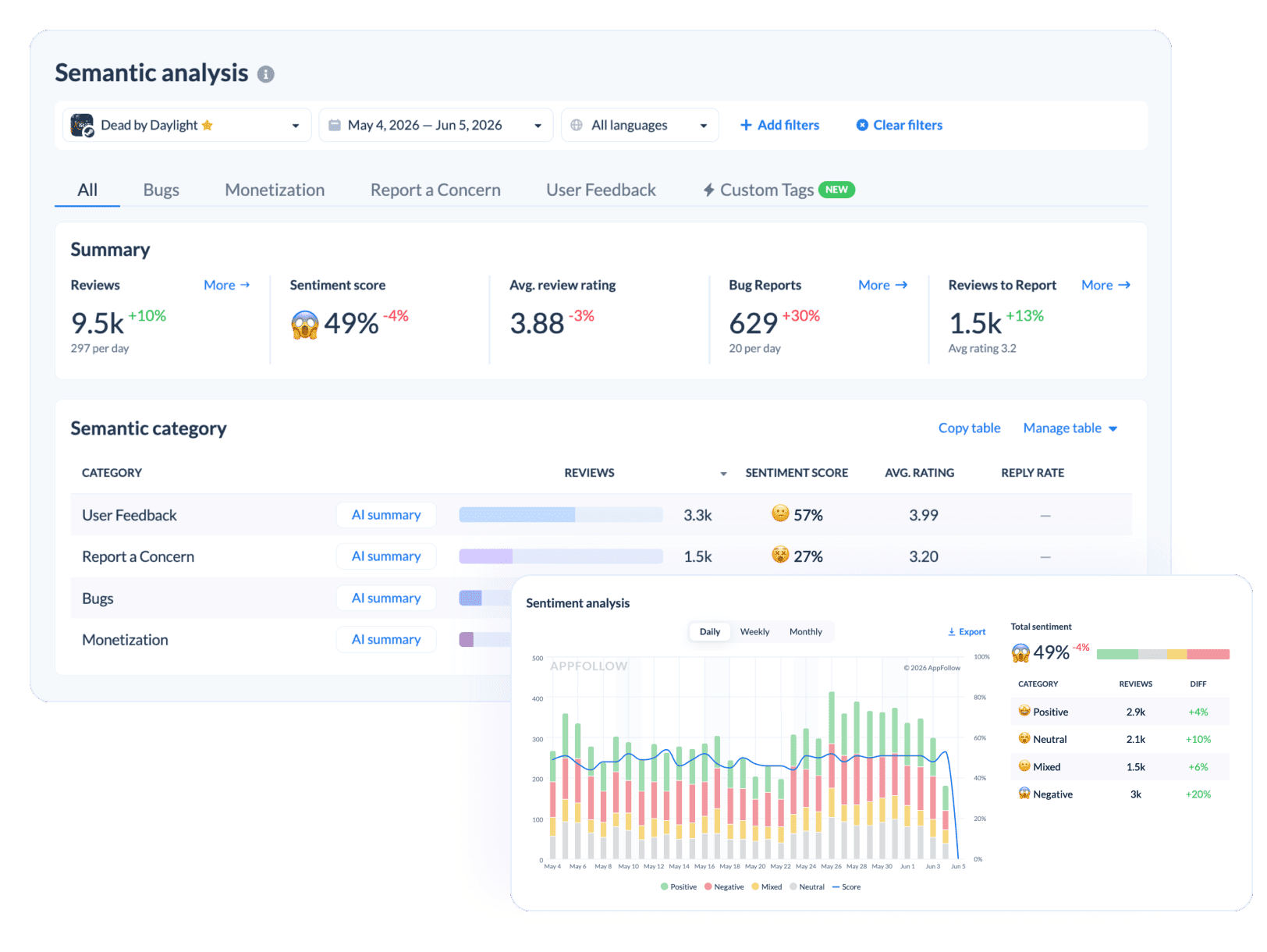Click the 9.5k Reviews summary value
The image size is (1267, 952).
pos(98,323)
